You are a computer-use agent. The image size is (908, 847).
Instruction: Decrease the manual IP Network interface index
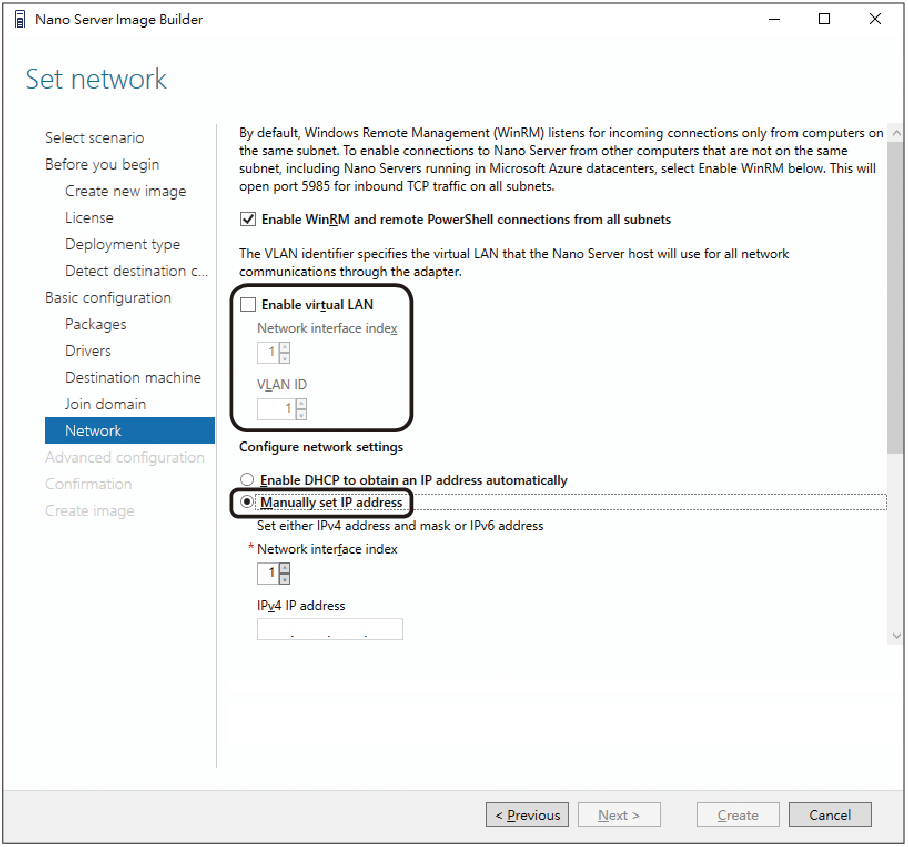click(x=284, y=579)
